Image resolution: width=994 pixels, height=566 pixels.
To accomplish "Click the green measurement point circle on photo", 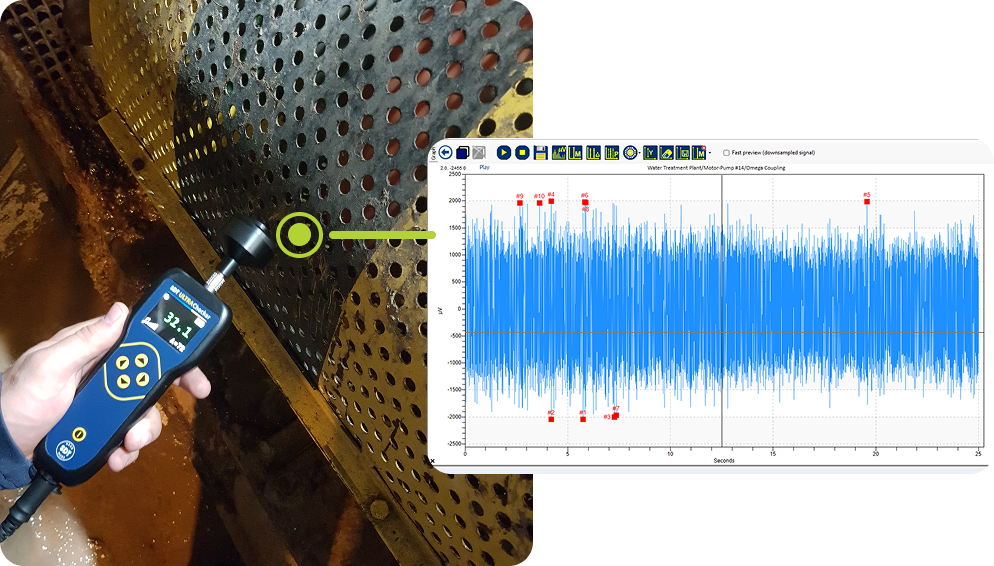I will 300,235.
